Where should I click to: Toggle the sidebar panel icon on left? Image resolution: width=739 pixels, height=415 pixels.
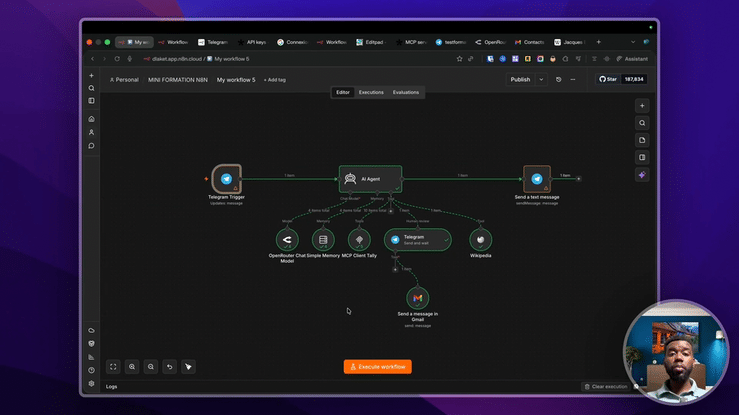click(91, 101)
